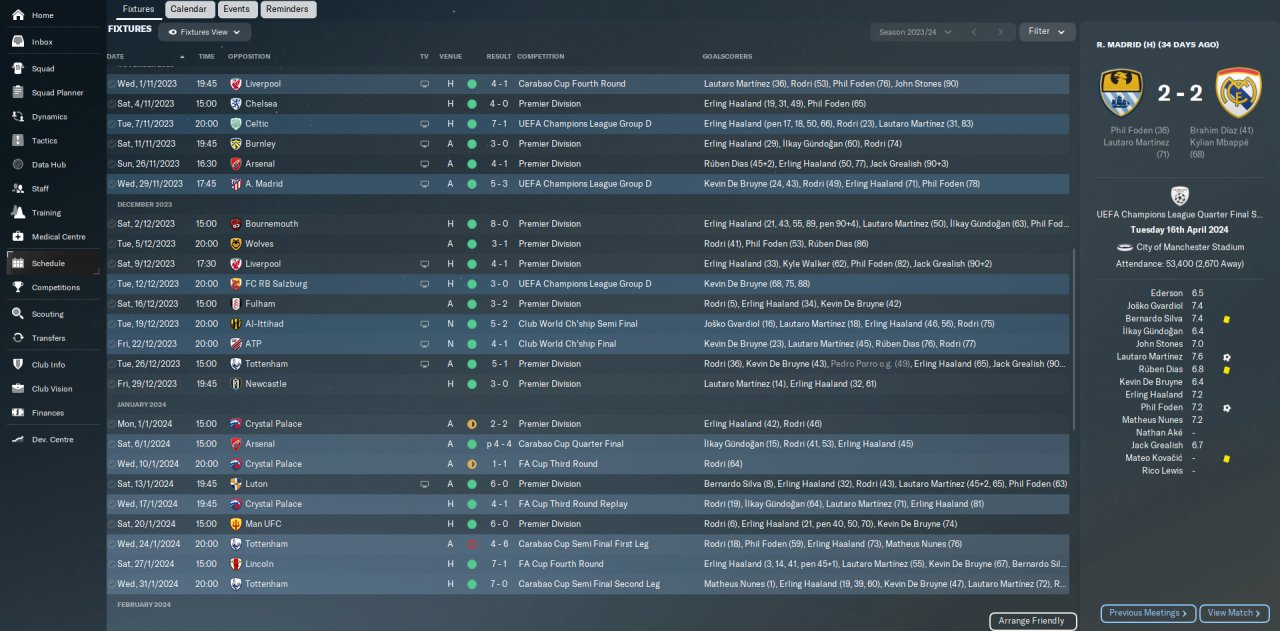The image size is (1280, 631).
Task: Open the Staff icon in sidebar
Action: (17, 188)
